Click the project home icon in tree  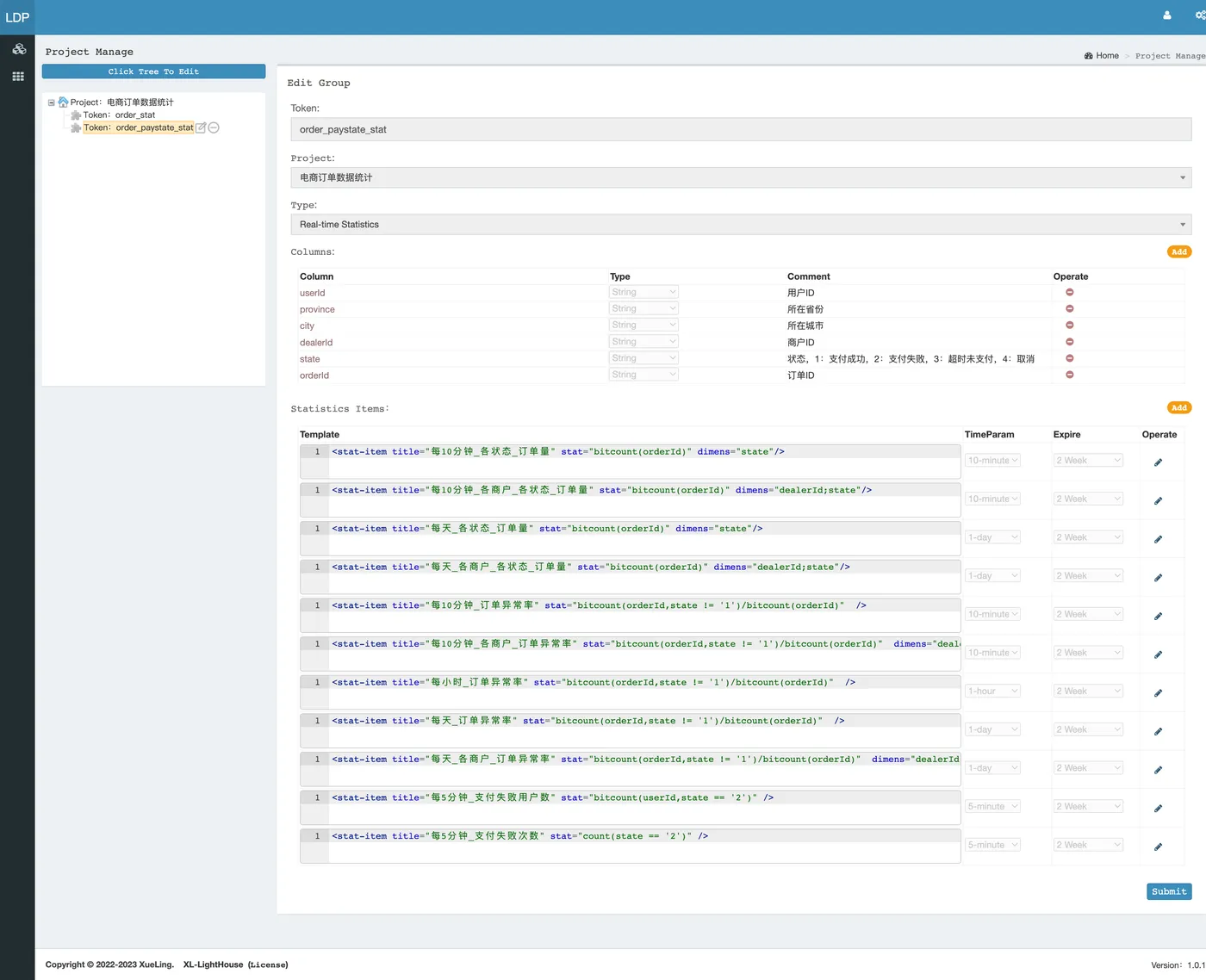(63, 102)
